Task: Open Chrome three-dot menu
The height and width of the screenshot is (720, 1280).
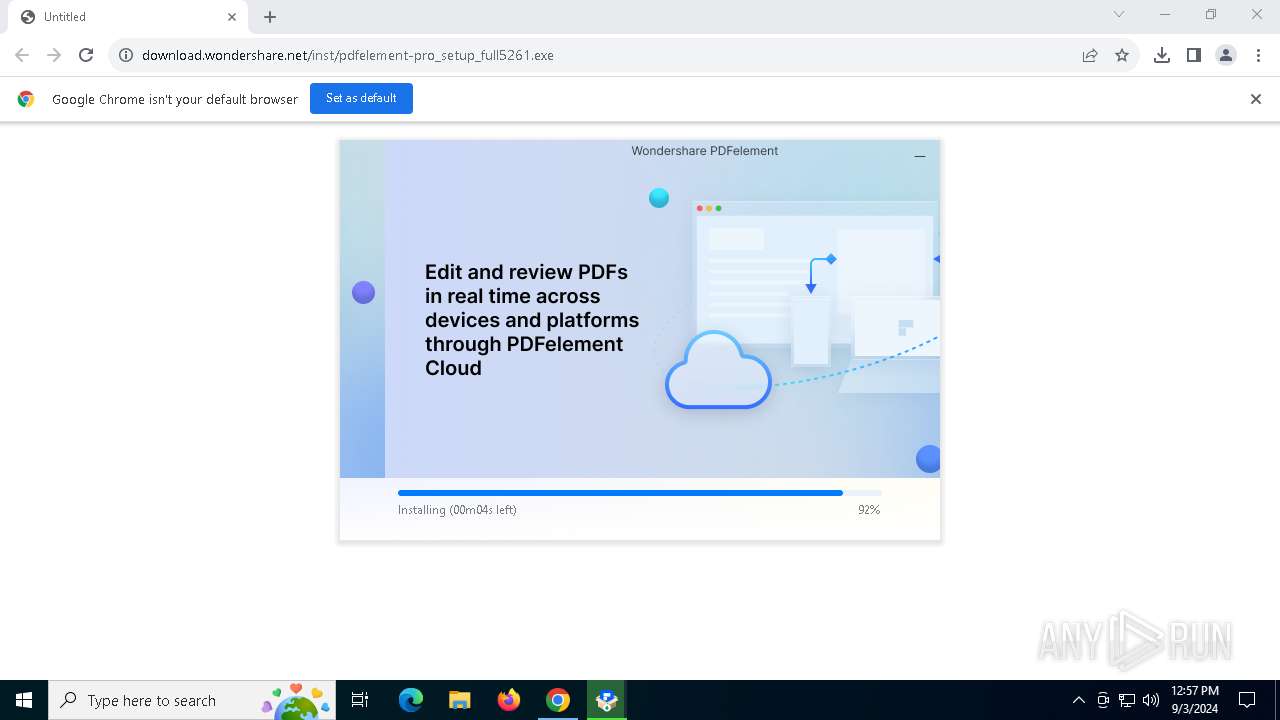Action: pos(1258,55)
